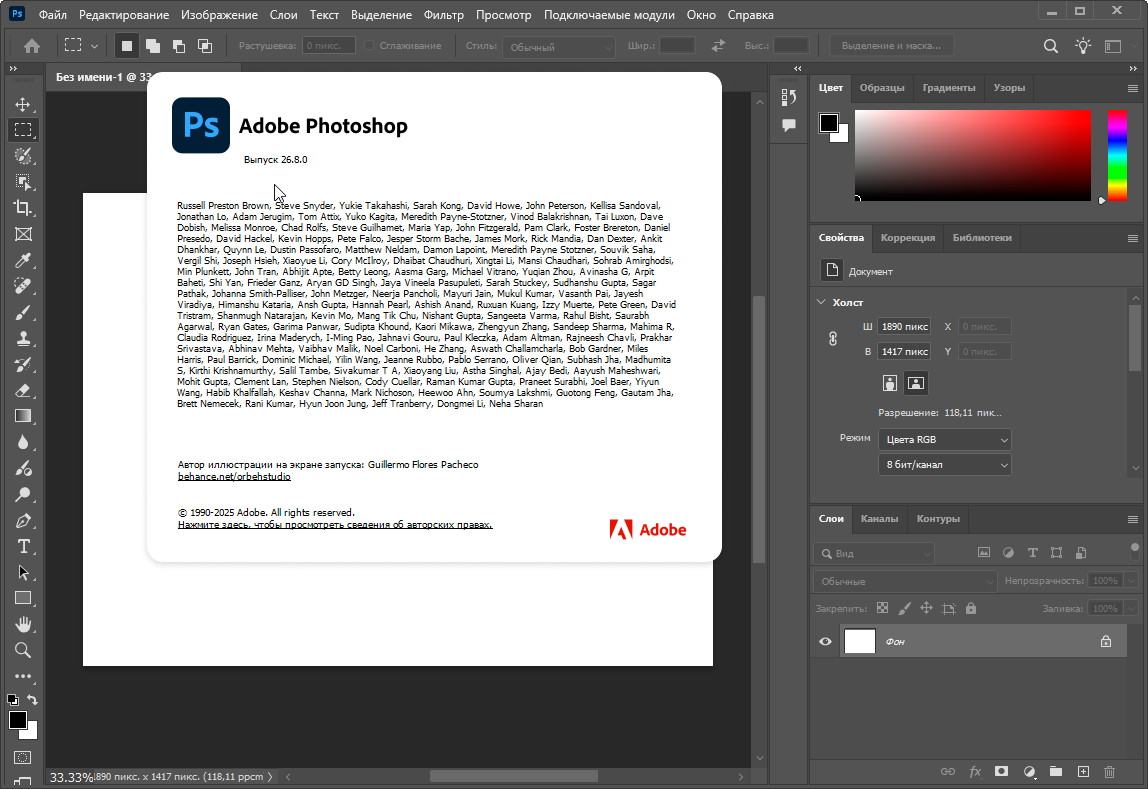Open the 8 бит/канал dropdown
The width and height of the screenshot is (1148, 789).
coord(944,464)
